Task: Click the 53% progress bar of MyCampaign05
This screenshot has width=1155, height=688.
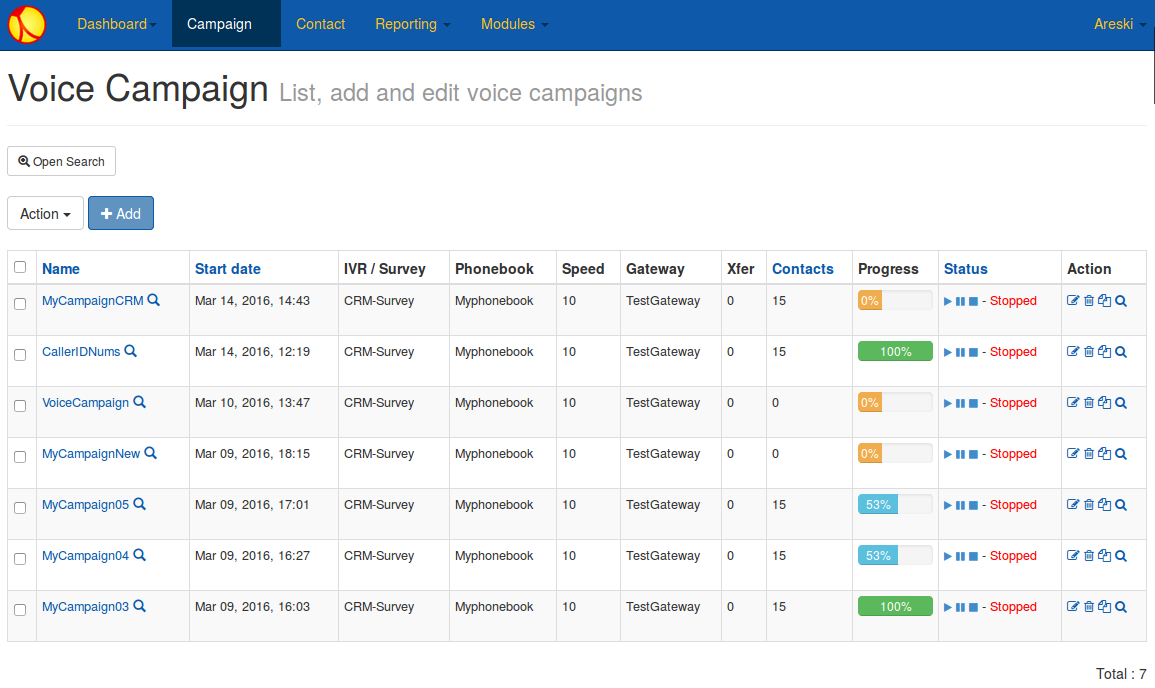Action: [878, 504]
